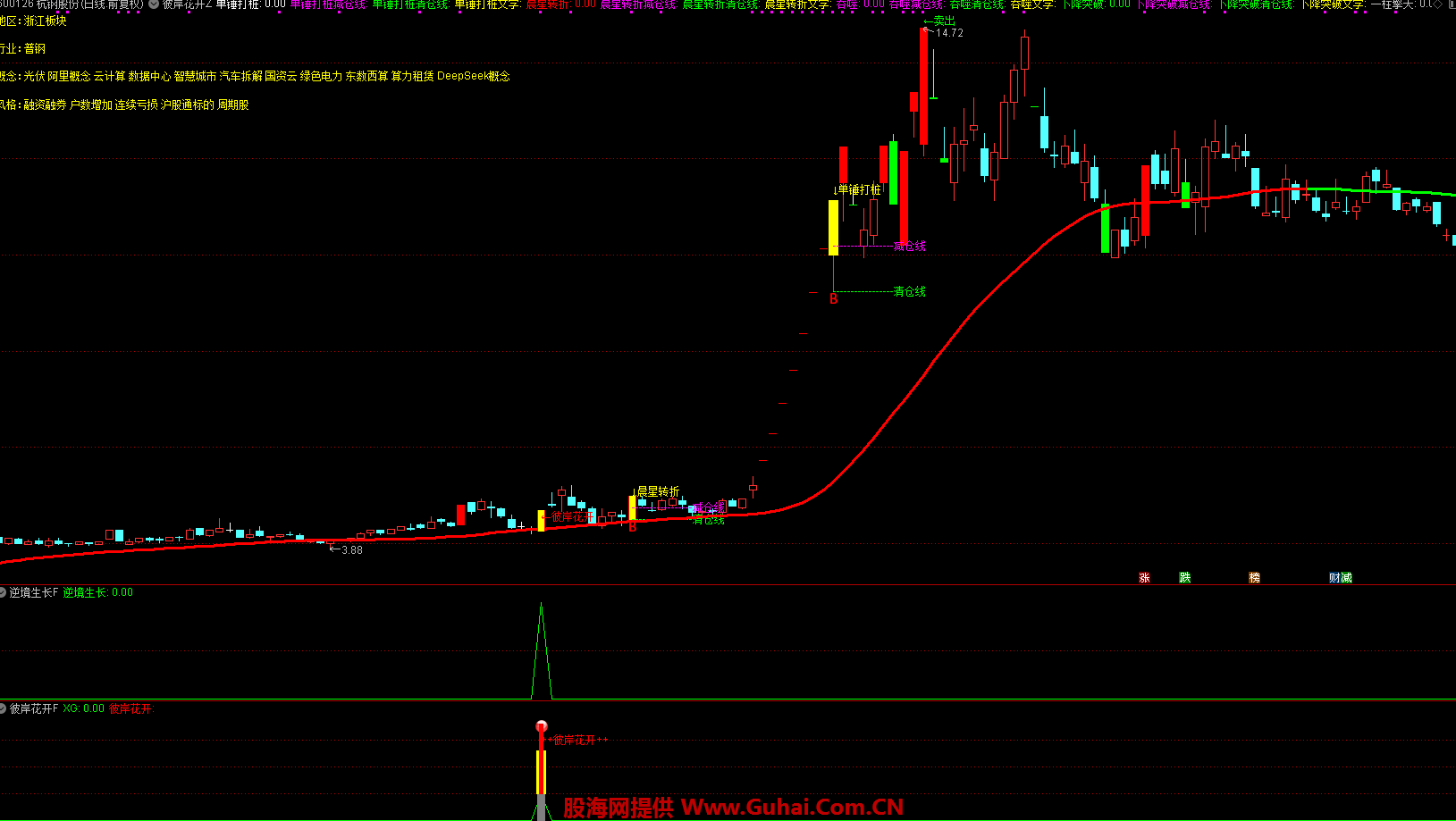The image size is (1456, 821).
Task: Open the main chart 彼岸花开Z indicator dropdown
Action: 154,4
